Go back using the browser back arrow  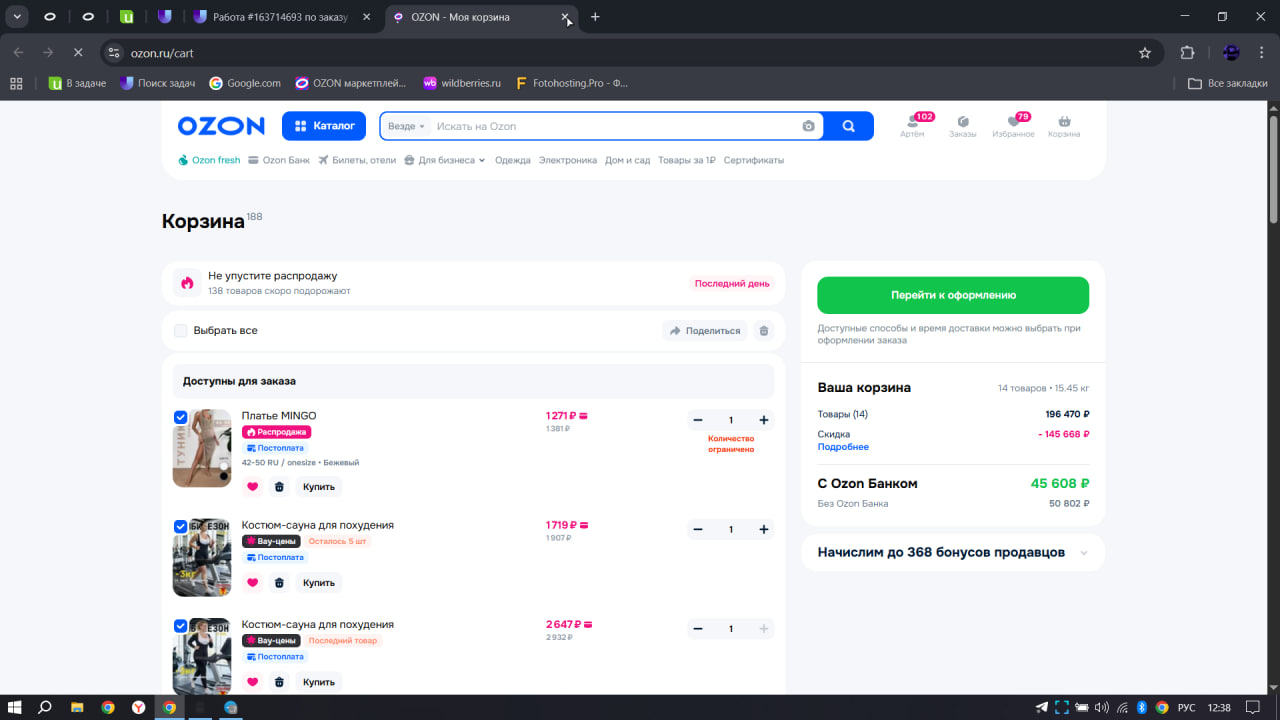click(x=19, y=52)
